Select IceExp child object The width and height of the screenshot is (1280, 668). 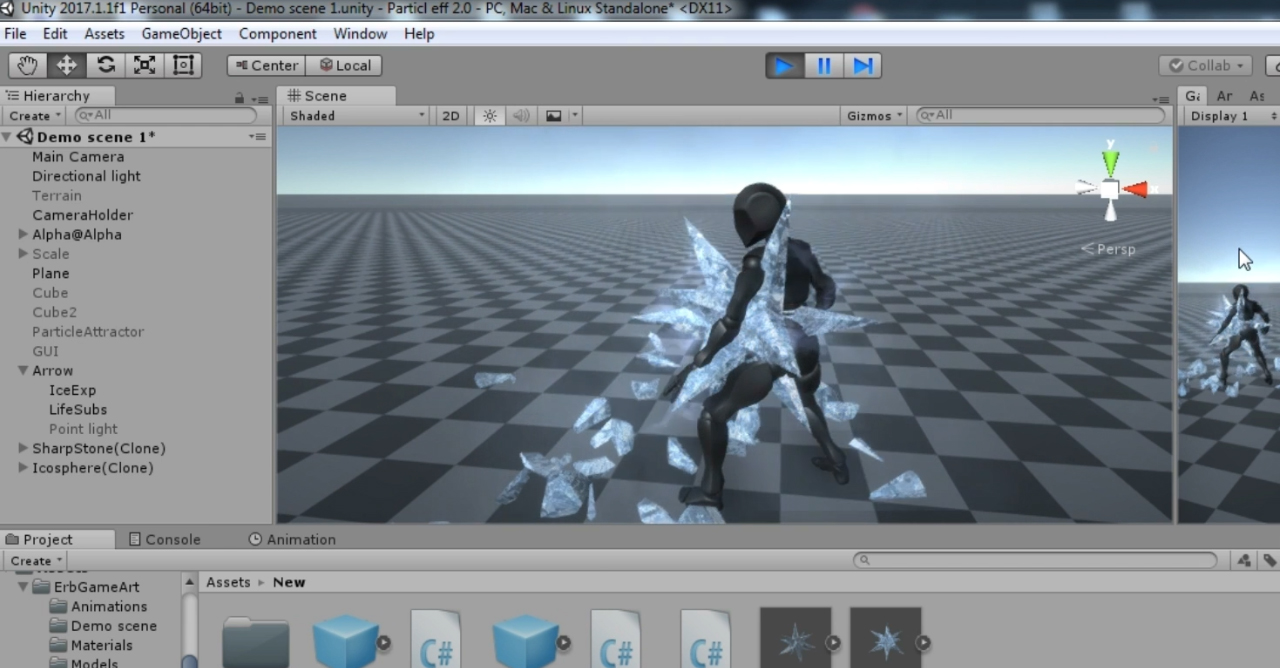pyautogui.click(x=72, y=390)
